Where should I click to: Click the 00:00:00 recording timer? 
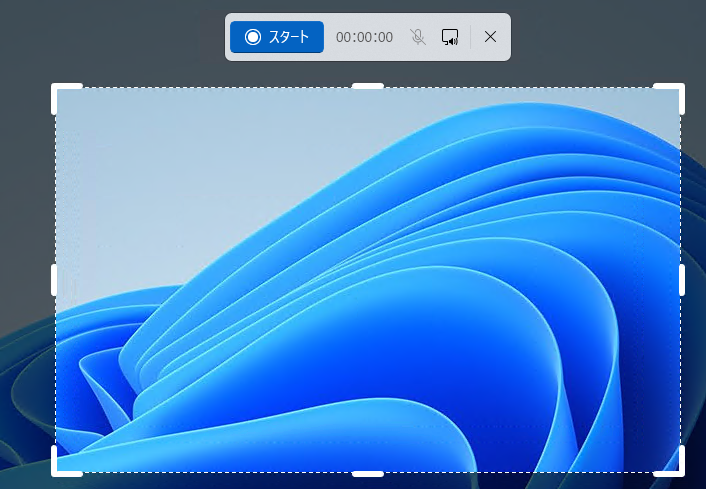point(364,37)
